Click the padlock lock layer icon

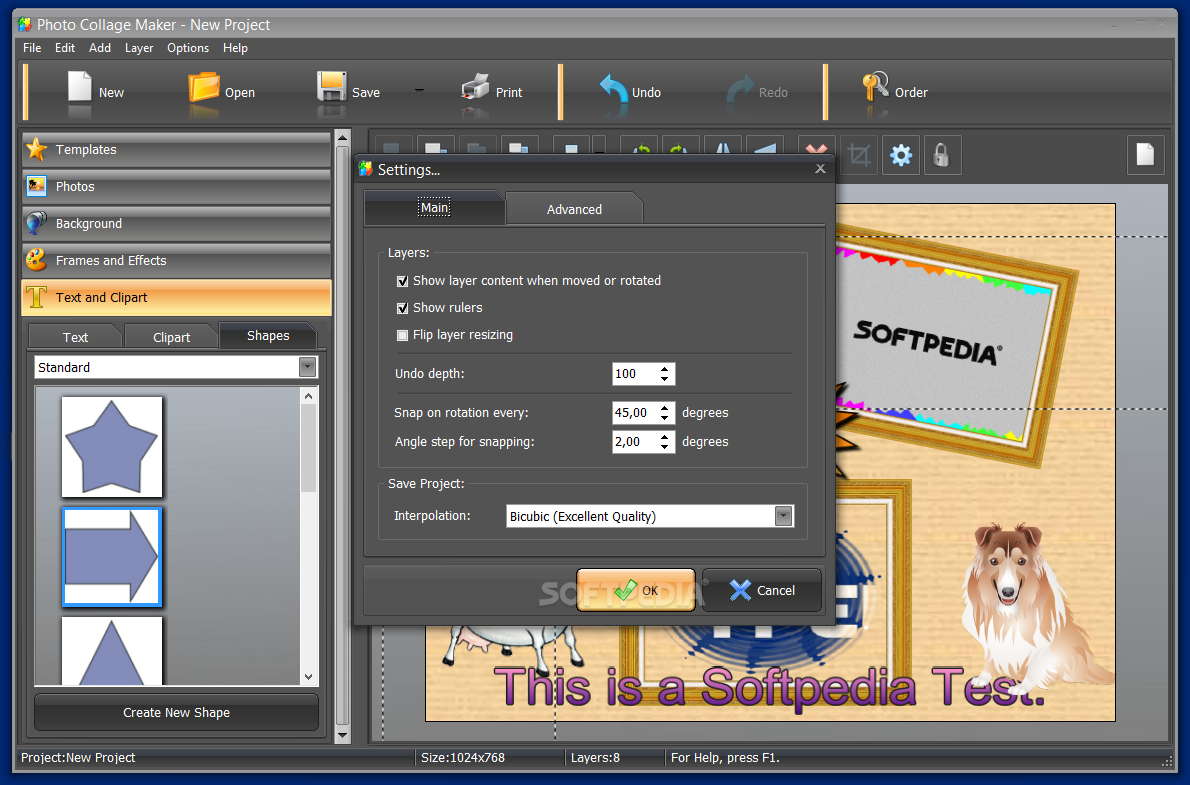(941, 156)
